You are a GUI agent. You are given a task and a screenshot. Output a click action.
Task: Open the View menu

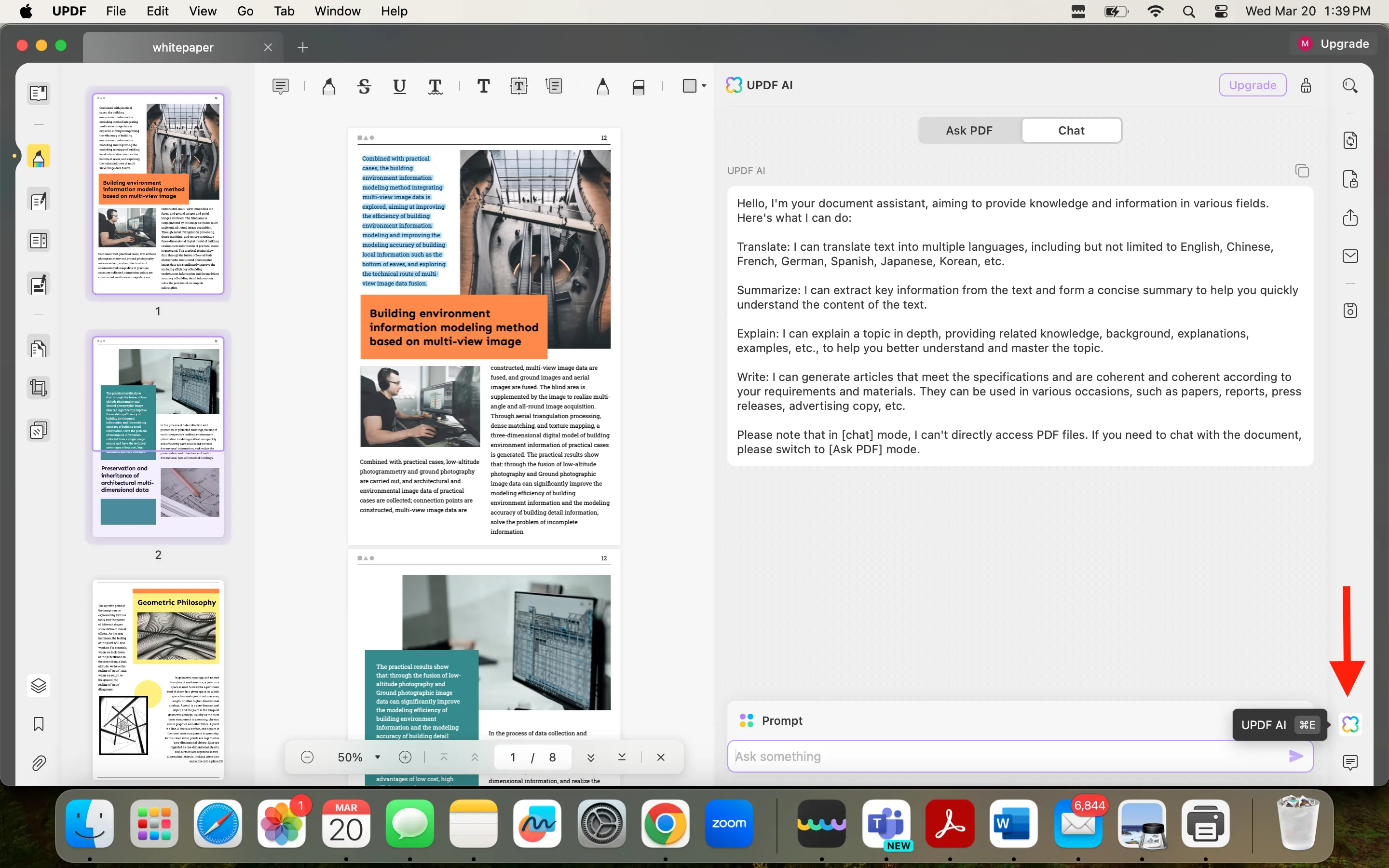202,11
